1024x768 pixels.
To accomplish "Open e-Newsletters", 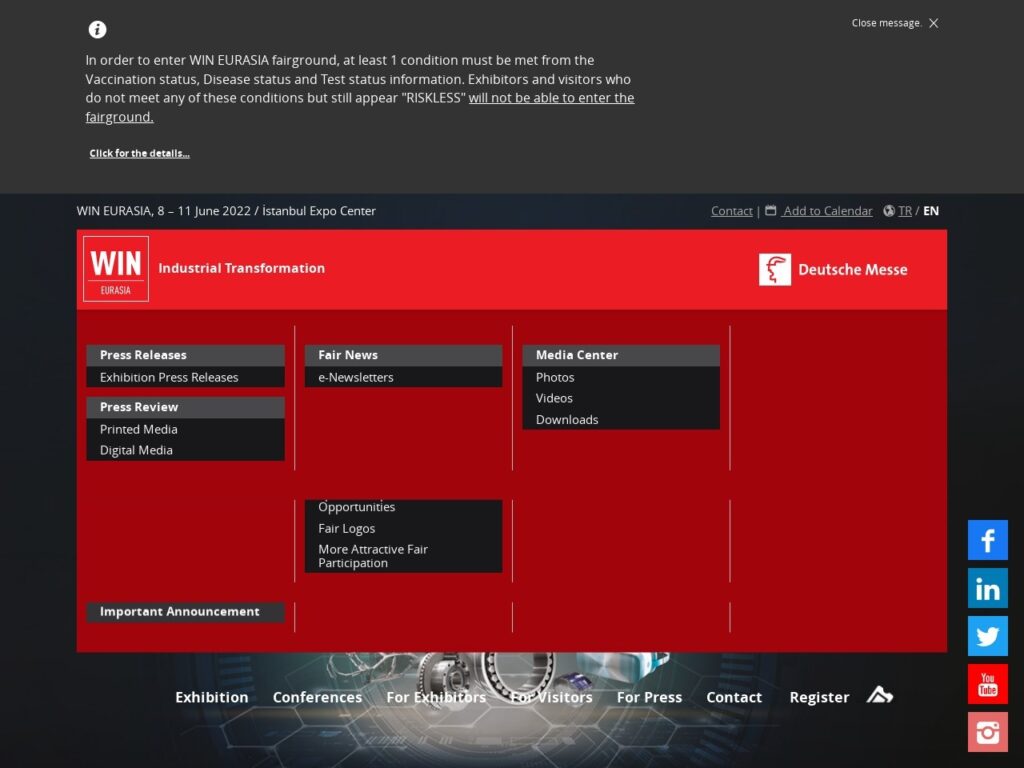I will coord(404,377).
